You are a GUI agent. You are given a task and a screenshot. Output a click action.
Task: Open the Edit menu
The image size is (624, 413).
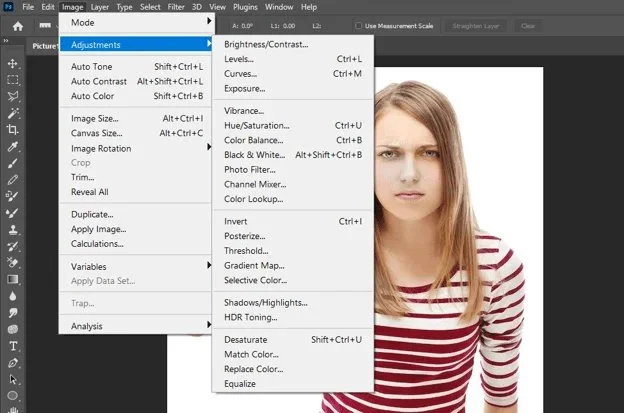[48, 7]
